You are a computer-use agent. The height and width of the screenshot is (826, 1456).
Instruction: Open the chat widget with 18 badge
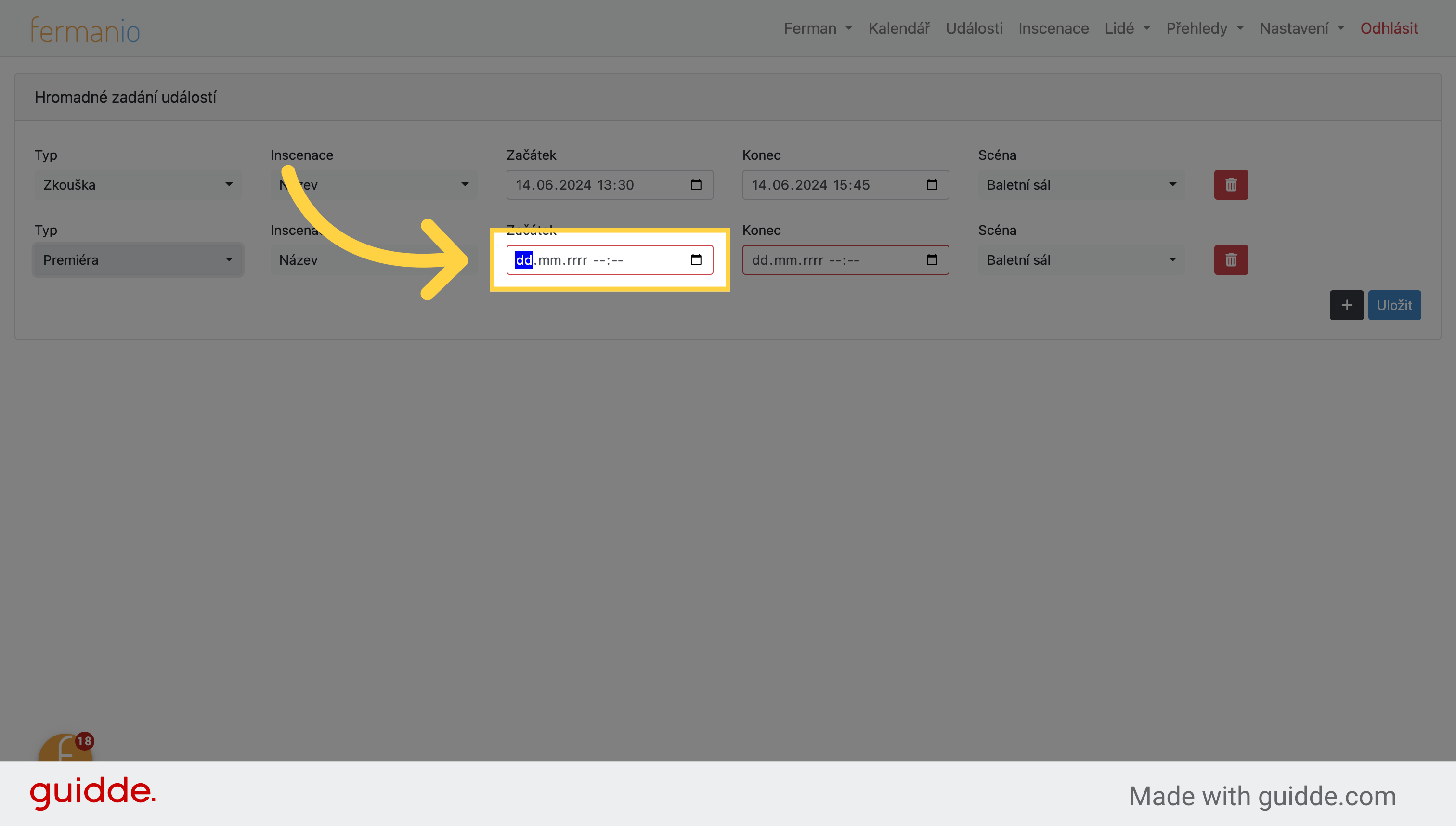point(65,748)
